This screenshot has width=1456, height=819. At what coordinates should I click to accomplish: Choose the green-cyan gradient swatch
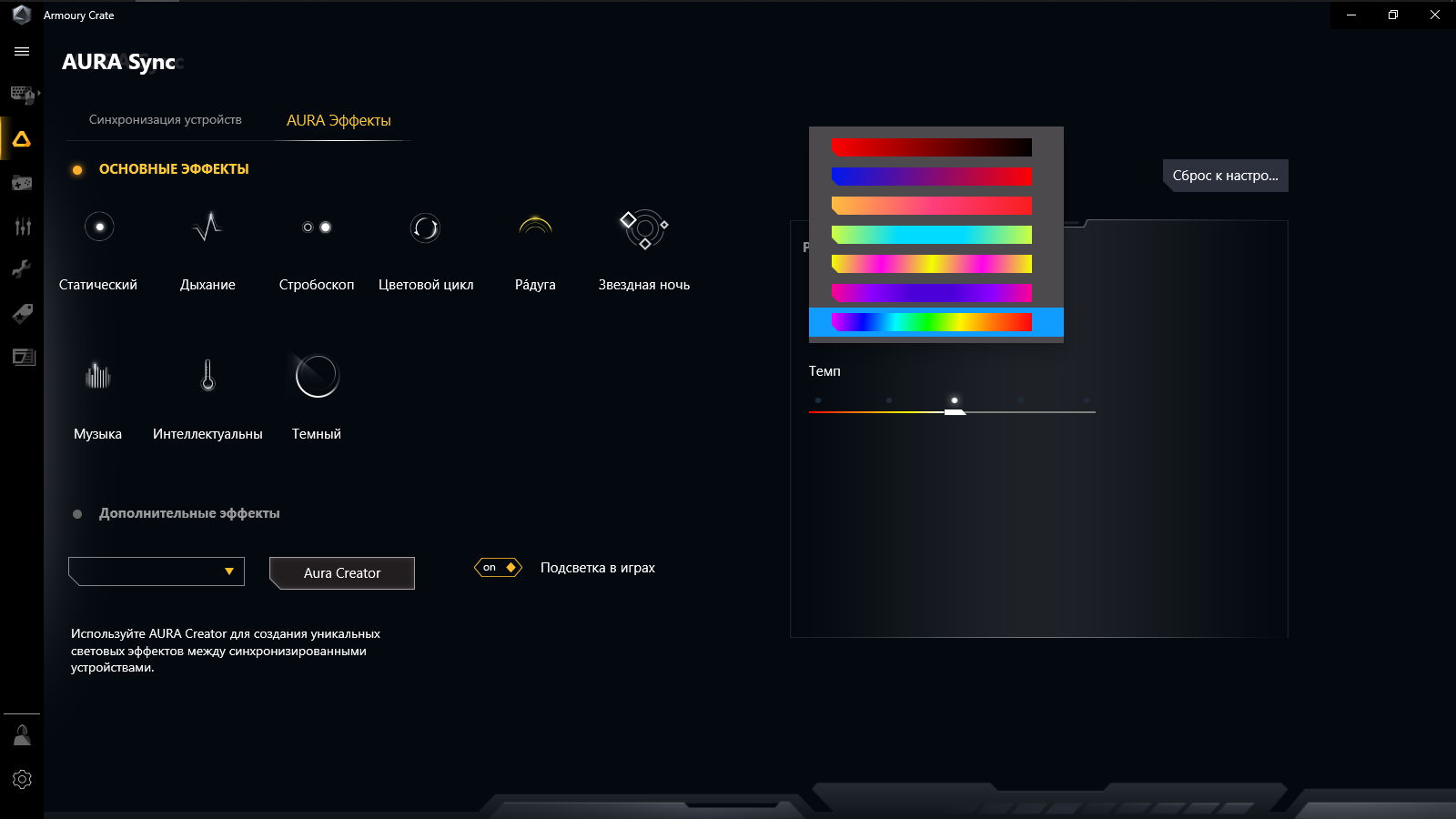click(x=932, y=235)
